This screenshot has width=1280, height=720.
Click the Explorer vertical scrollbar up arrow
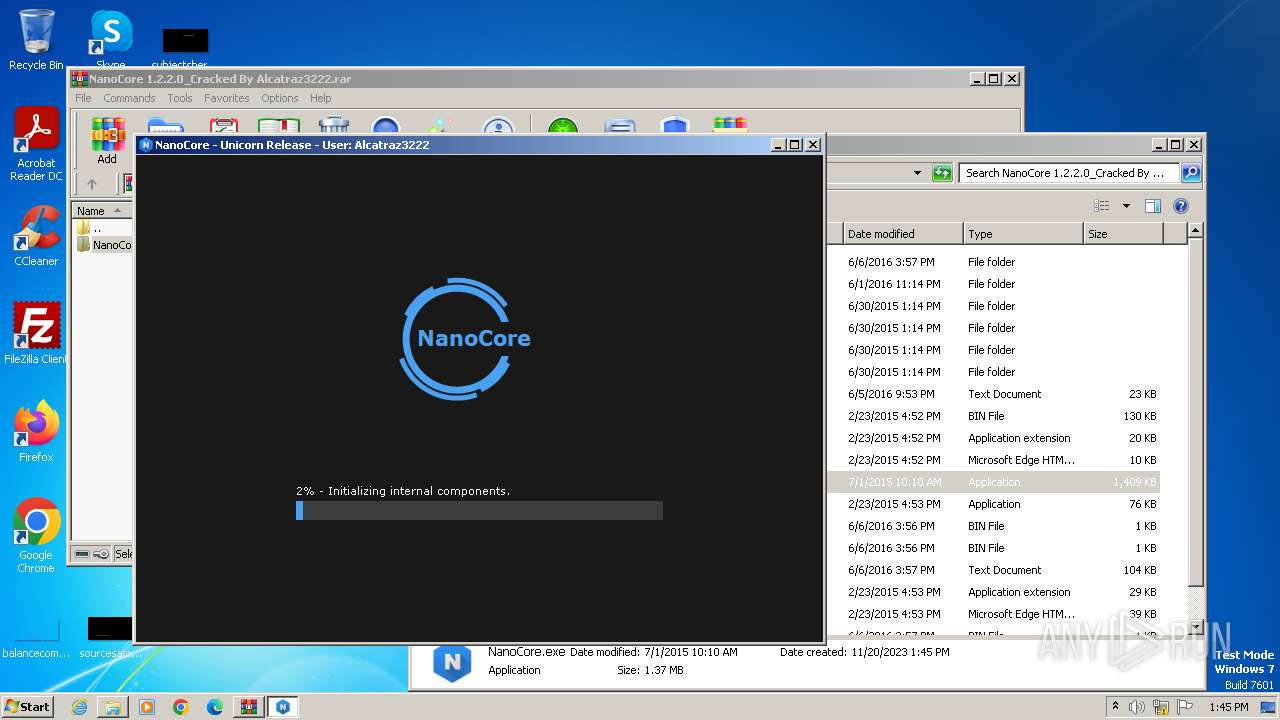point(1195,232)
